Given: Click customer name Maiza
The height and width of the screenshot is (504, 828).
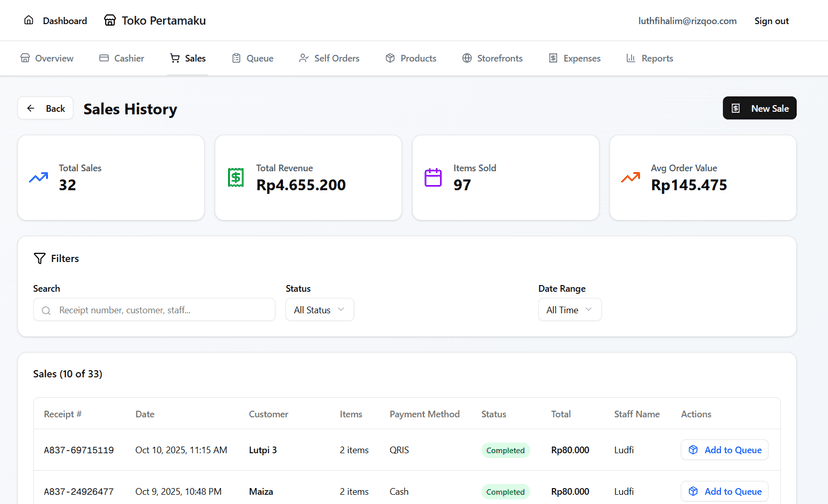Looking at the screenshot, I should 261,492.
